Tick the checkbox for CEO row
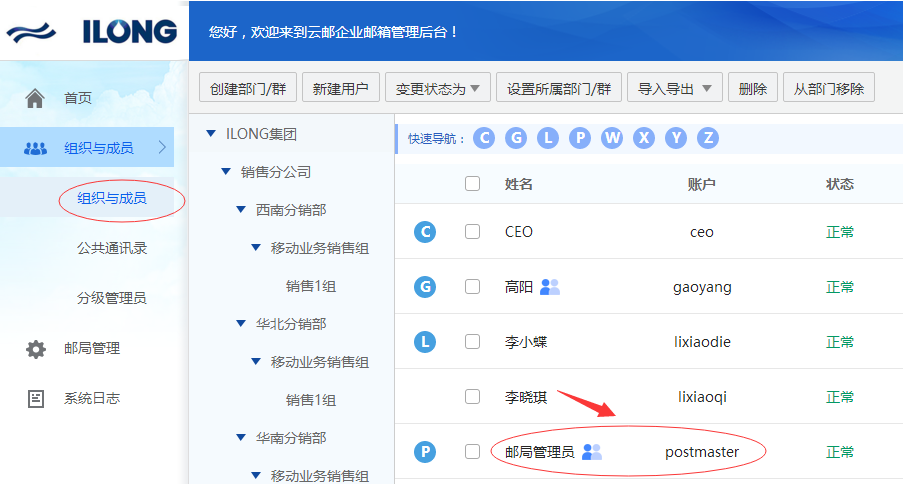This screenshot has width=903, height=484. (x=473, y=232)
